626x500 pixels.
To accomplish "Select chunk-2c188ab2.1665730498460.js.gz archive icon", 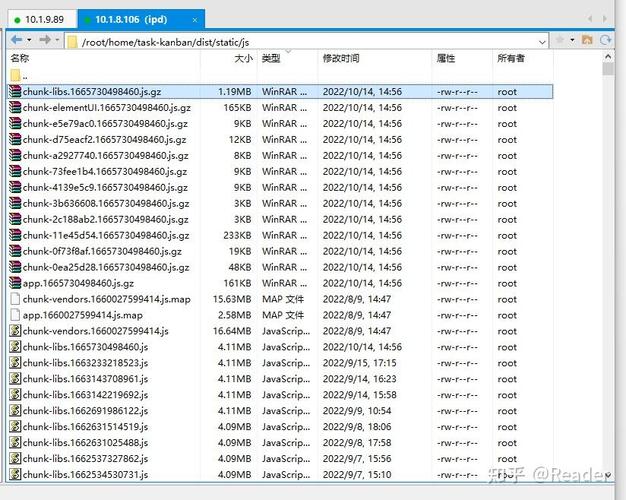I will coord(15,219).
